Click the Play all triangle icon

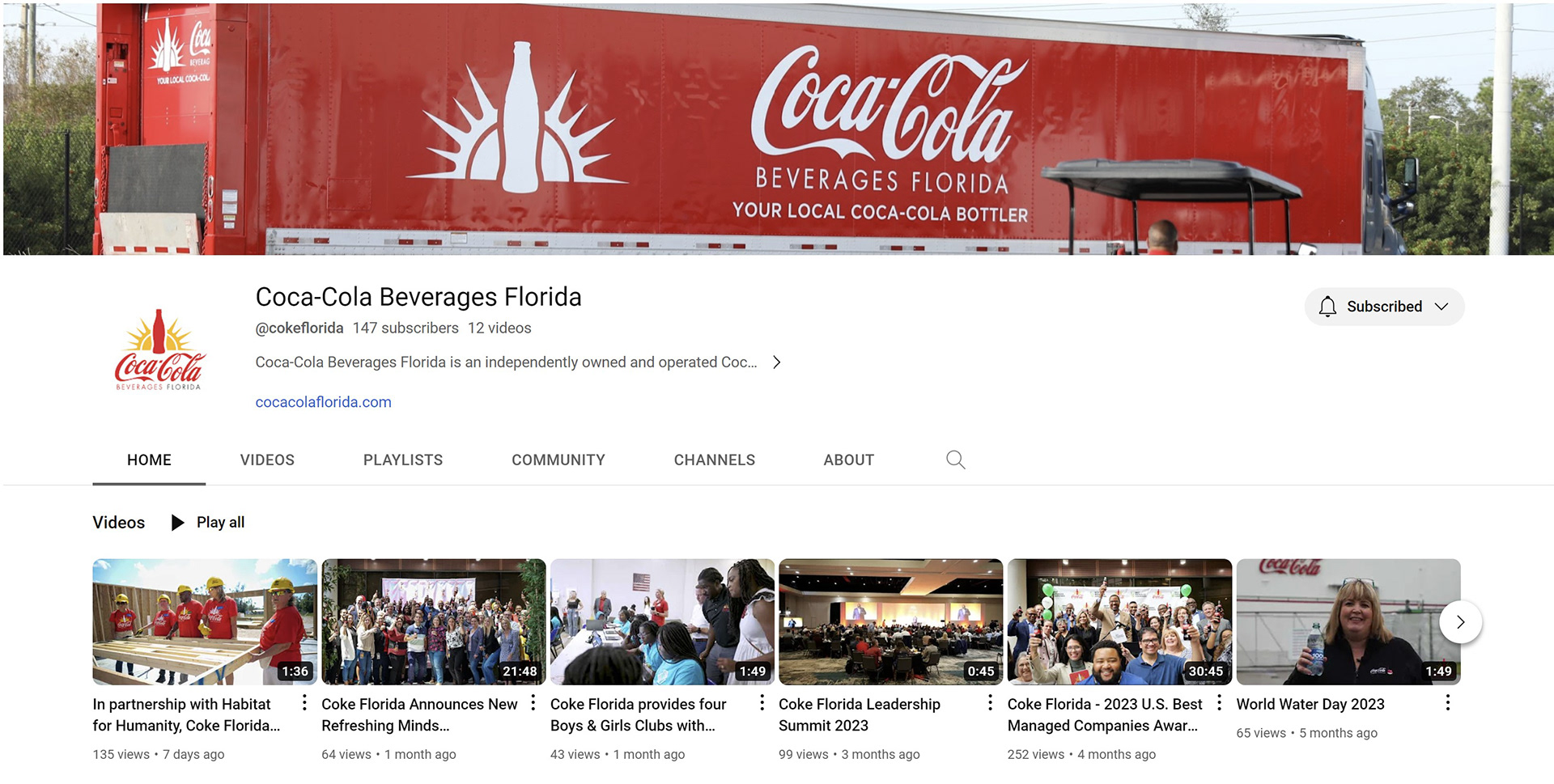point(178,523)
